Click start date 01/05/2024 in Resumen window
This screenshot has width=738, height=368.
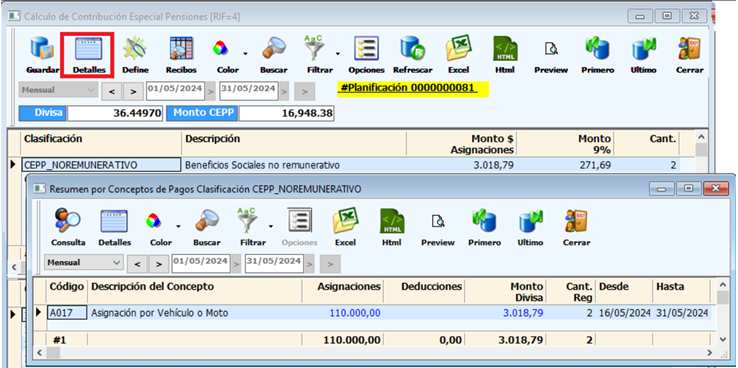[201, 263]
